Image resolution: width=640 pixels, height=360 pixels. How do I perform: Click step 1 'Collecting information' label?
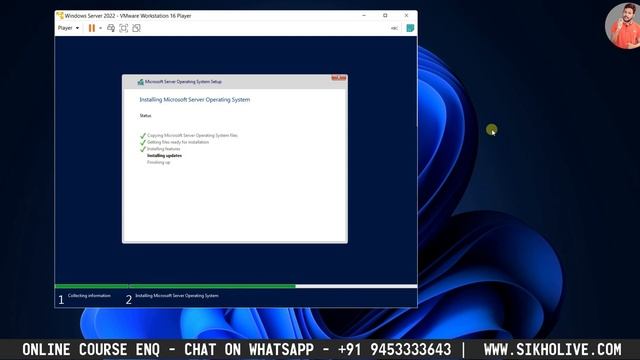tap(89, 296)
